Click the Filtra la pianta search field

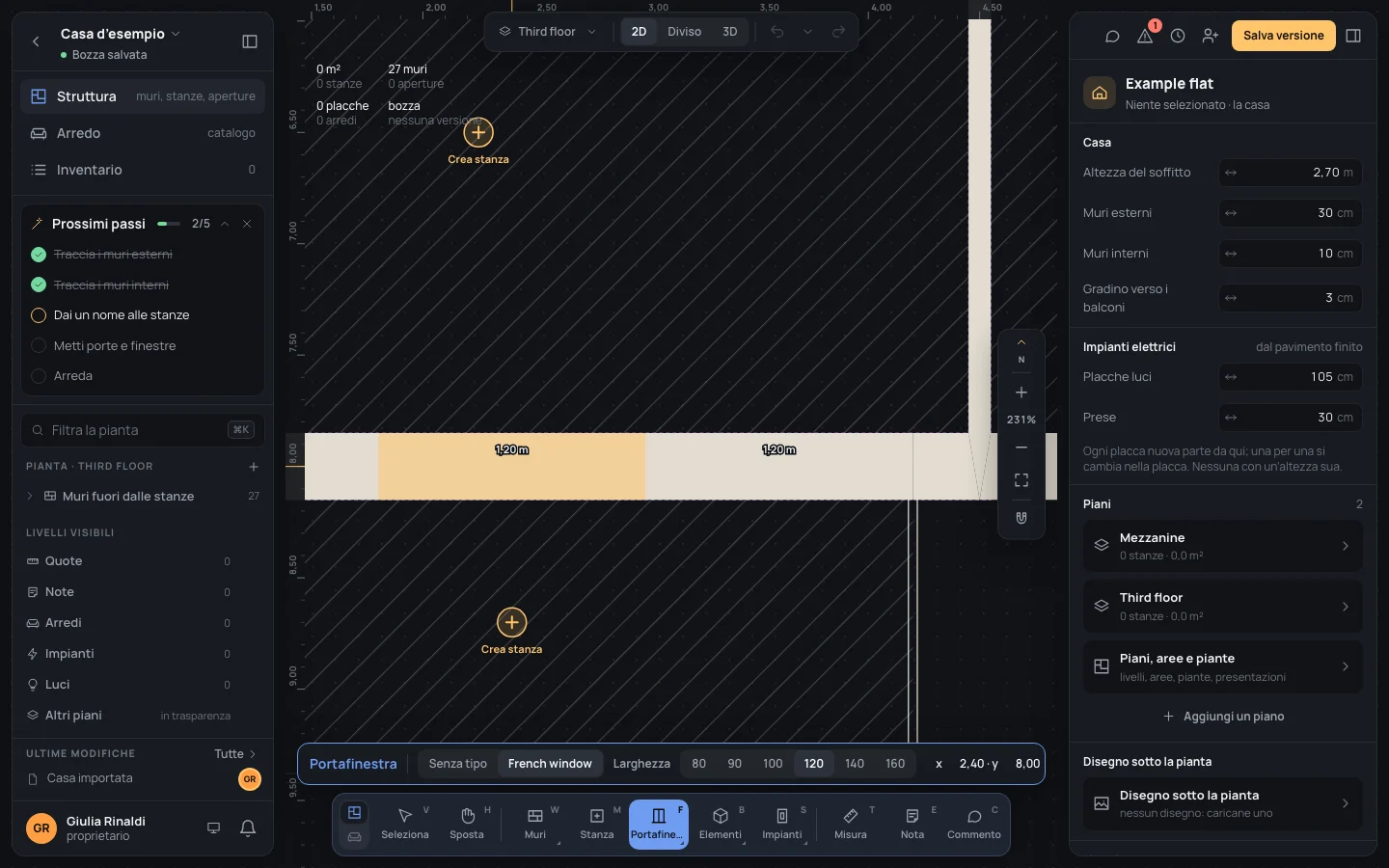tap(143, 430)
